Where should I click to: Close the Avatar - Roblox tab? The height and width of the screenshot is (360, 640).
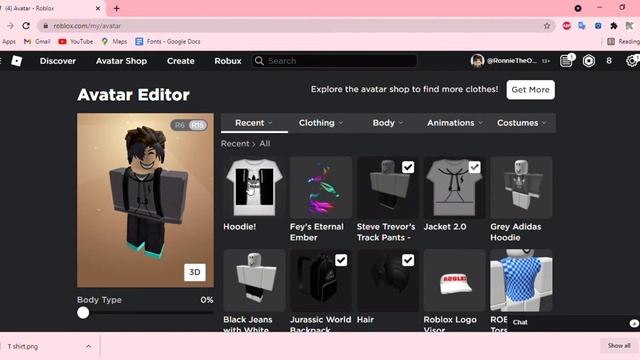(x=98, y=8)
